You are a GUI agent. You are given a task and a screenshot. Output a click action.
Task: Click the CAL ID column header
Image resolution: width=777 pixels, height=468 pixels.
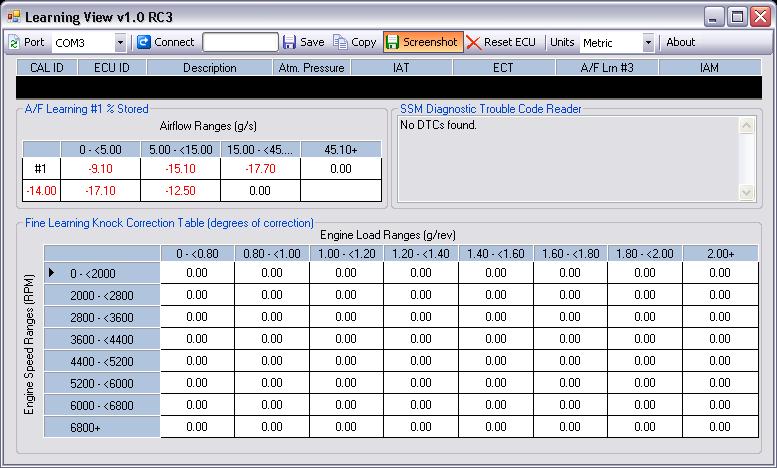click(44, 68)
